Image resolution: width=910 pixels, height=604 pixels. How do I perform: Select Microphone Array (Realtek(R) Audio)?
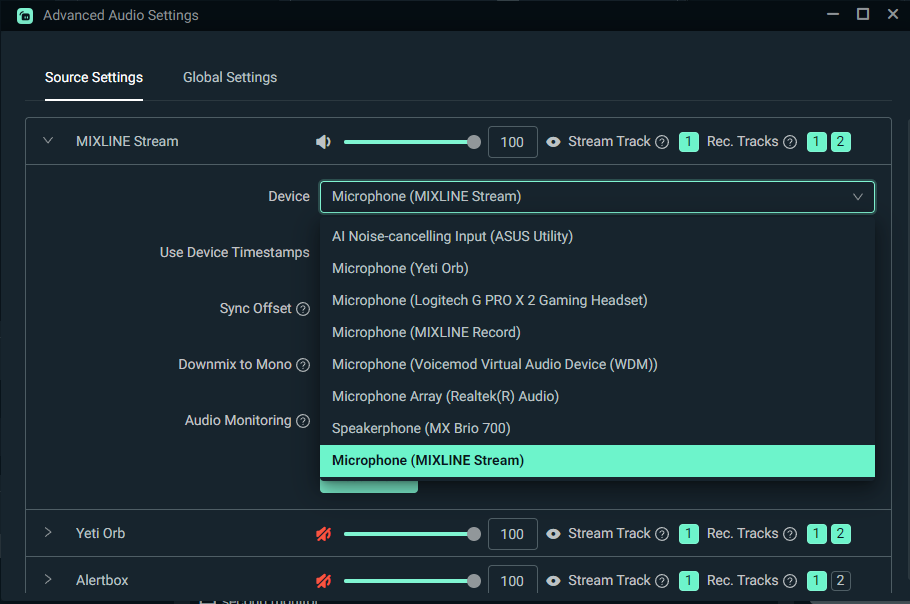click(597, 396)
